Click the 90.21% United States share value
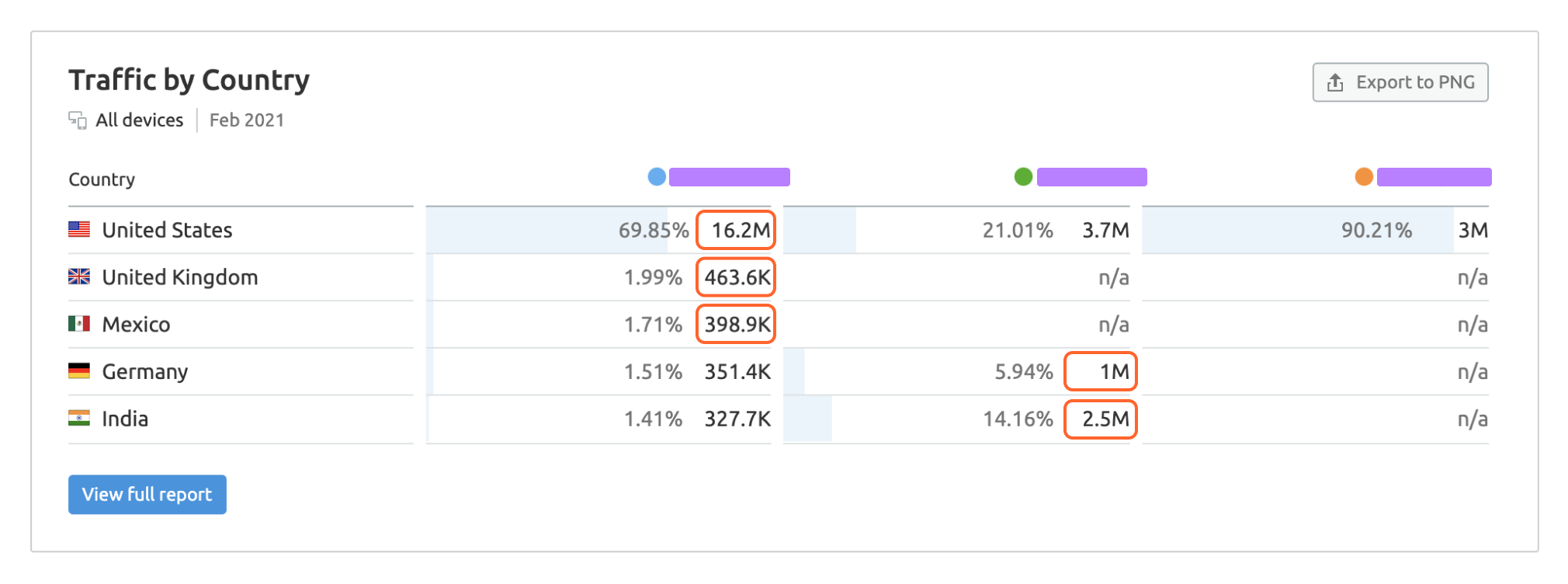This screenshot has height=584, width=1568. point(1376,230)
